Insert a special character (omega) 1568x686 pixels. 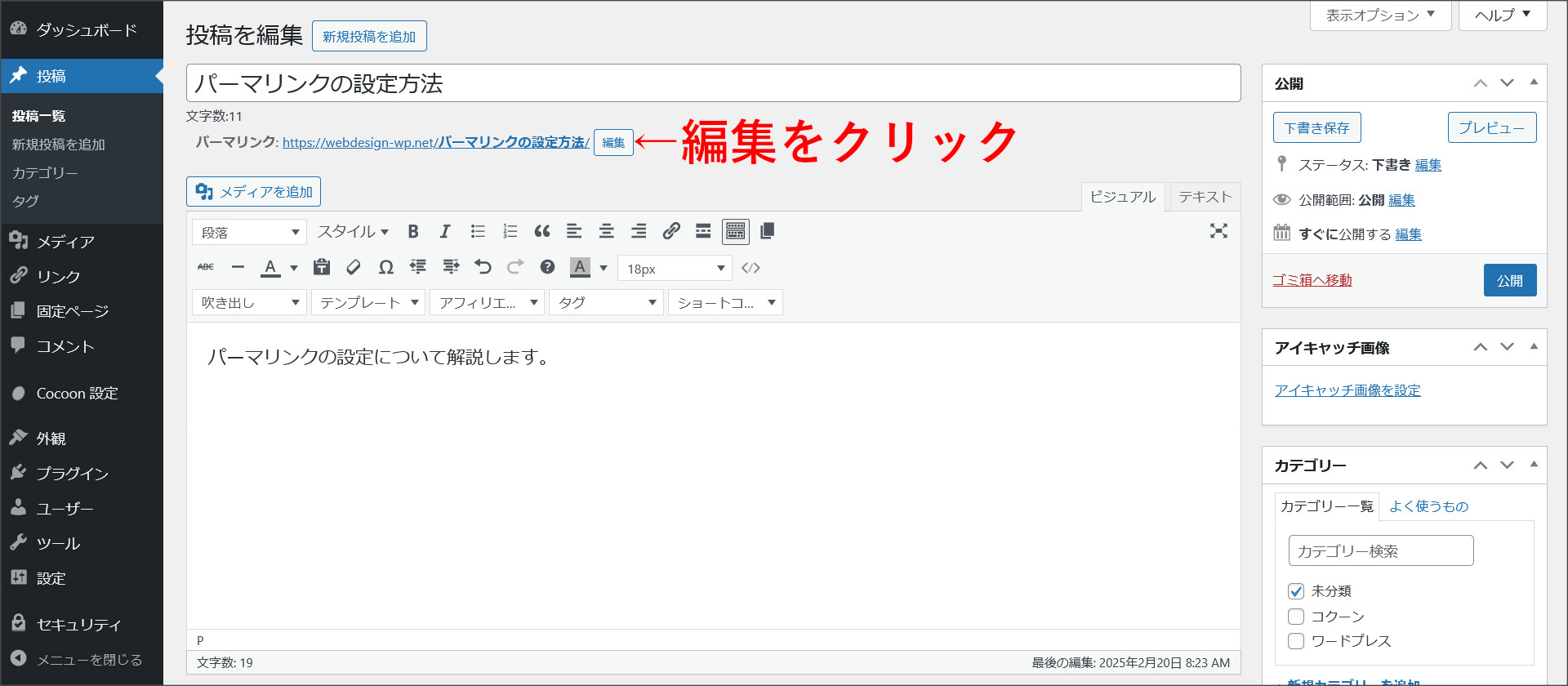[386, 267]
